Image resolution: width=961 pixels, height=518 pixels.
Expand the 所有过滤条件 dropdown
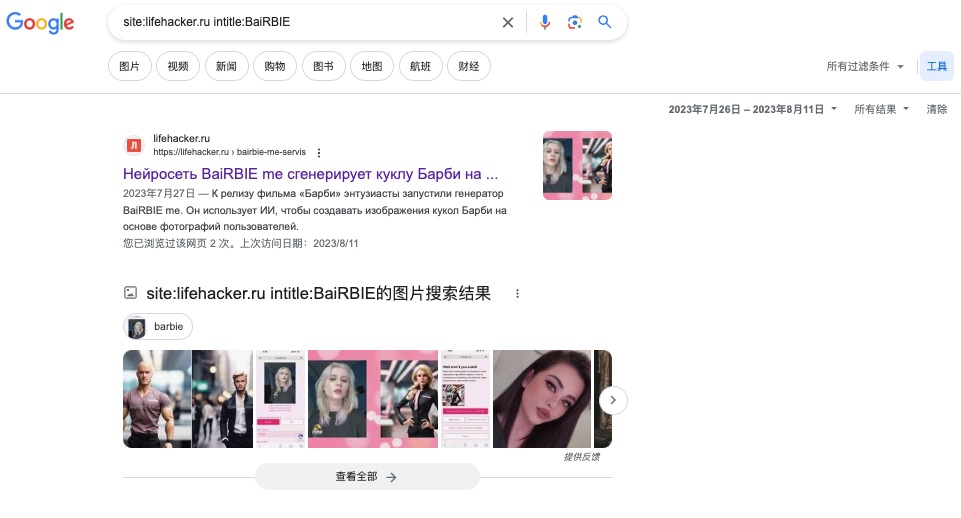pyautogui.click(x=865, y=66)
